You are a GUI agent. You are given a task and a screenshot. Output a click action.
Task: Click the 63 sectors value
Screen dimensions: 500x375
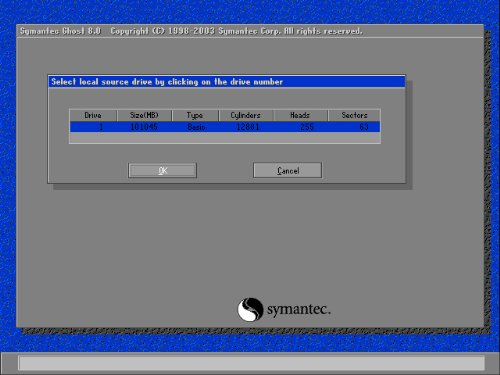point(364,127)
